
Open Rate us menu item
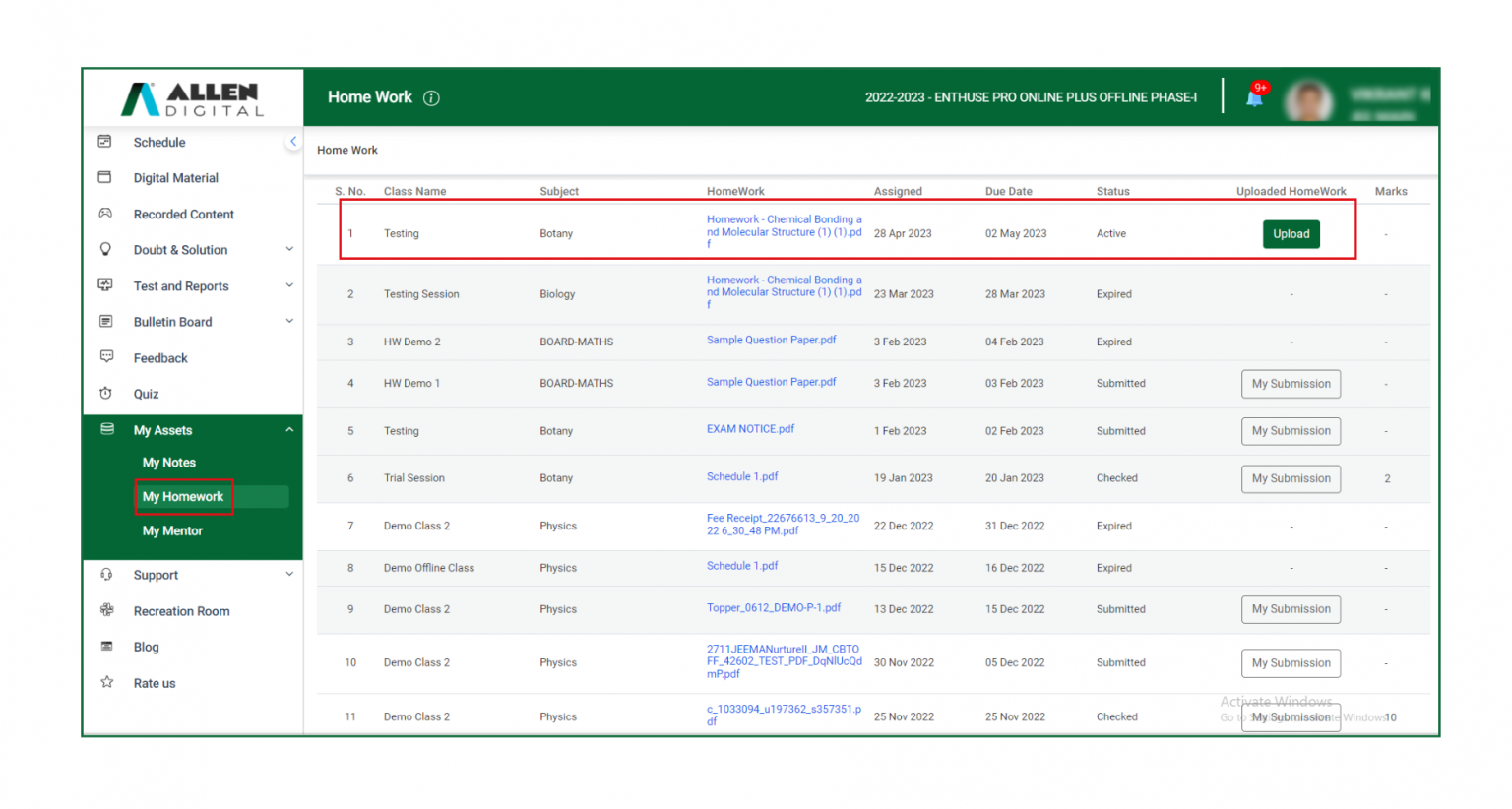[155, 683]
